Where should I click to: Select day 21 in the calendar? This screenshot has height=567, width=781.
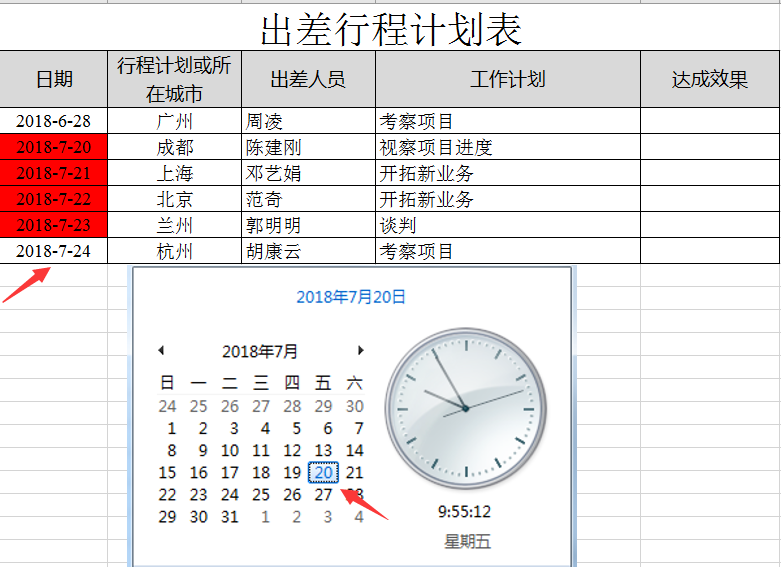pyautogui.click(x=355, y=472)
